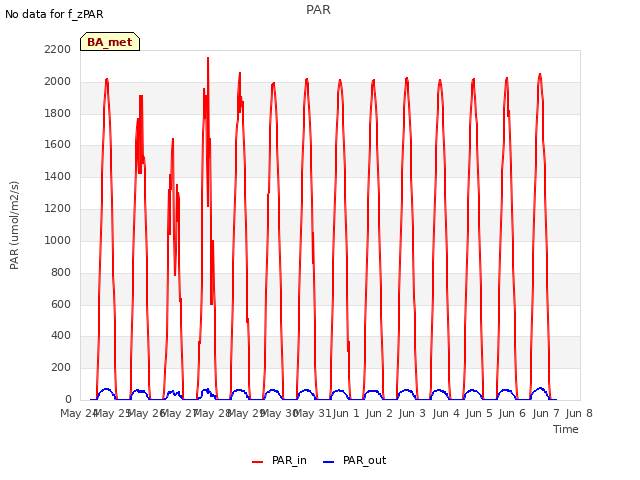Image resolution: width=640 pixels, height=480 pixels.
Task: Click the 0 y-axis tick label
Action: point(68,399)
